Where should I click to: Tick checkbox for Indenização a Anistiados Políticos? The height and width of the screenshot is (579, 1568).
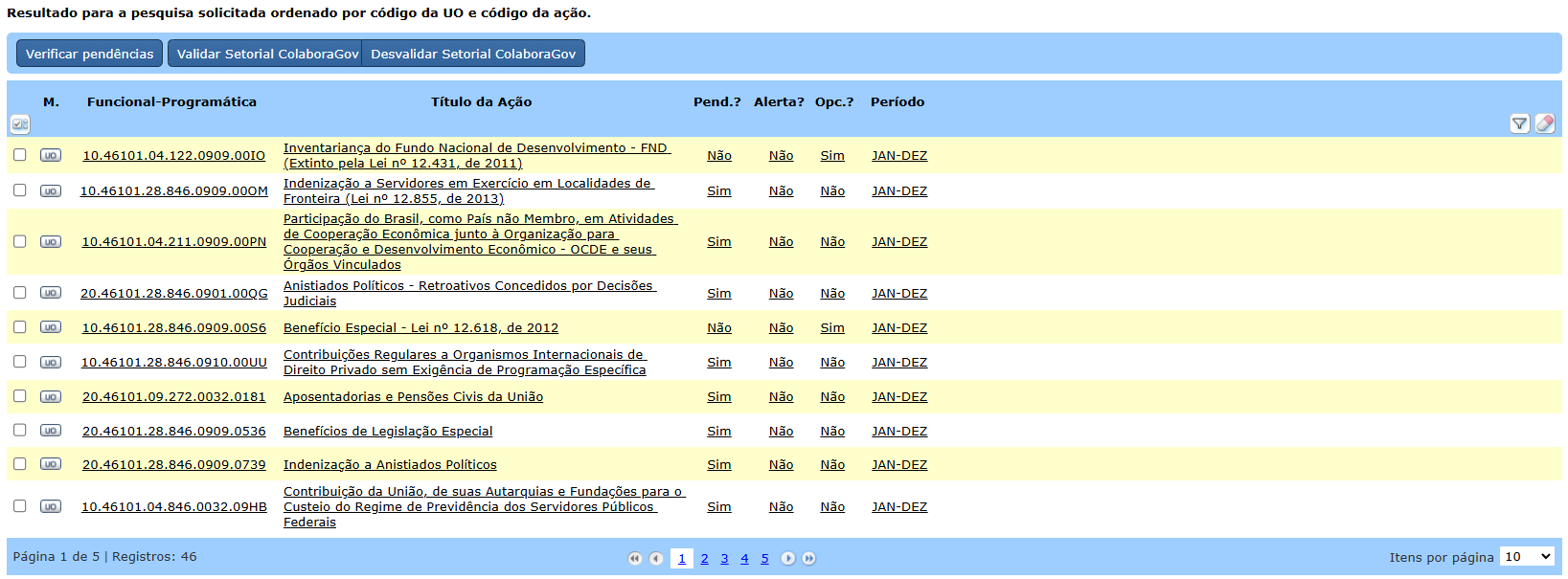point(20,464)
